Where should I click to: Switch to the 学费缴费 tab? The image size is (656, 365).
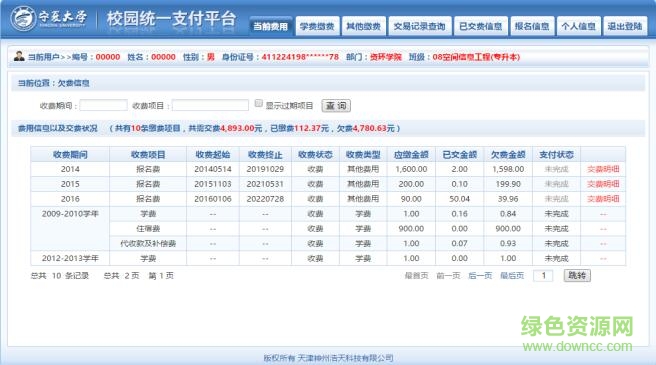click(x=317, y=26)
